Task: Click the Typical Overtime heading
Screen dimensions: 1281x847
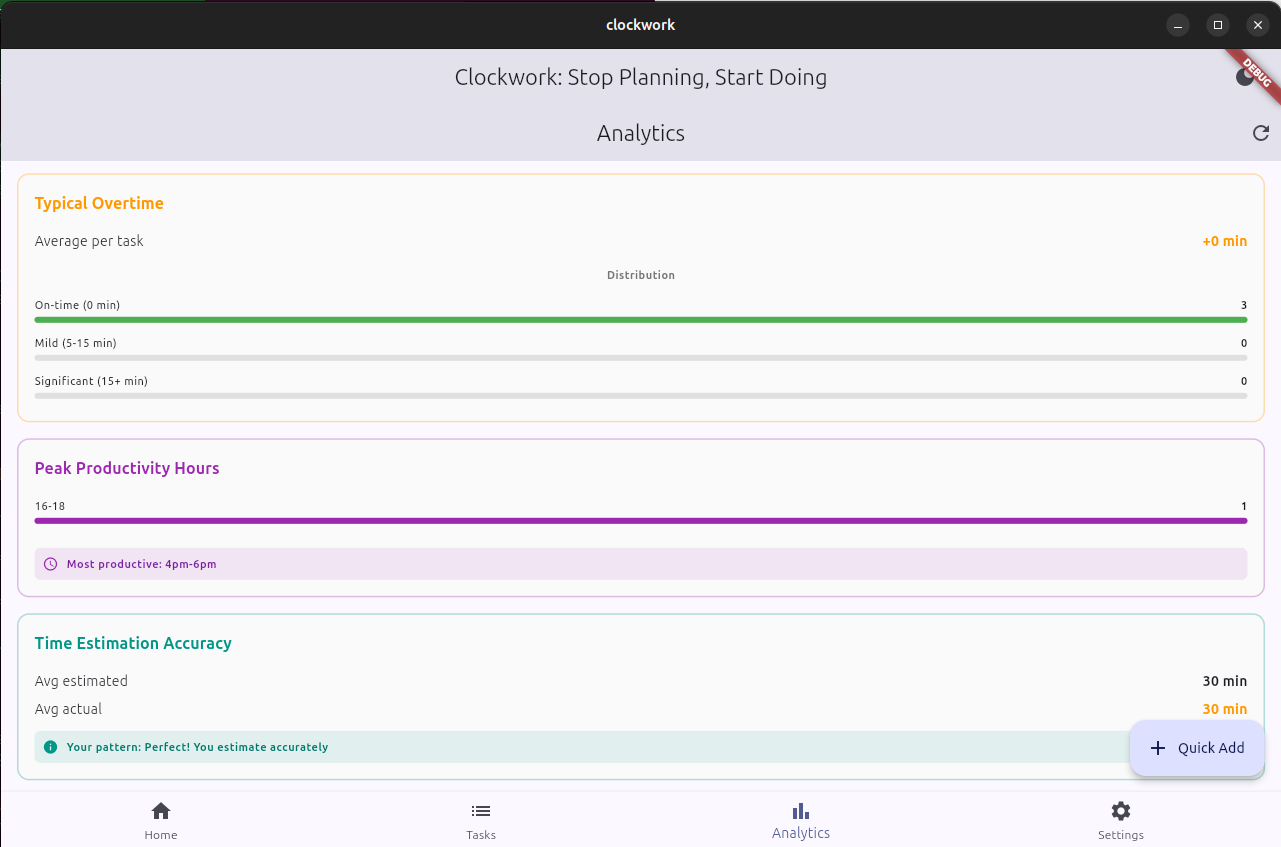Action: 99,203
